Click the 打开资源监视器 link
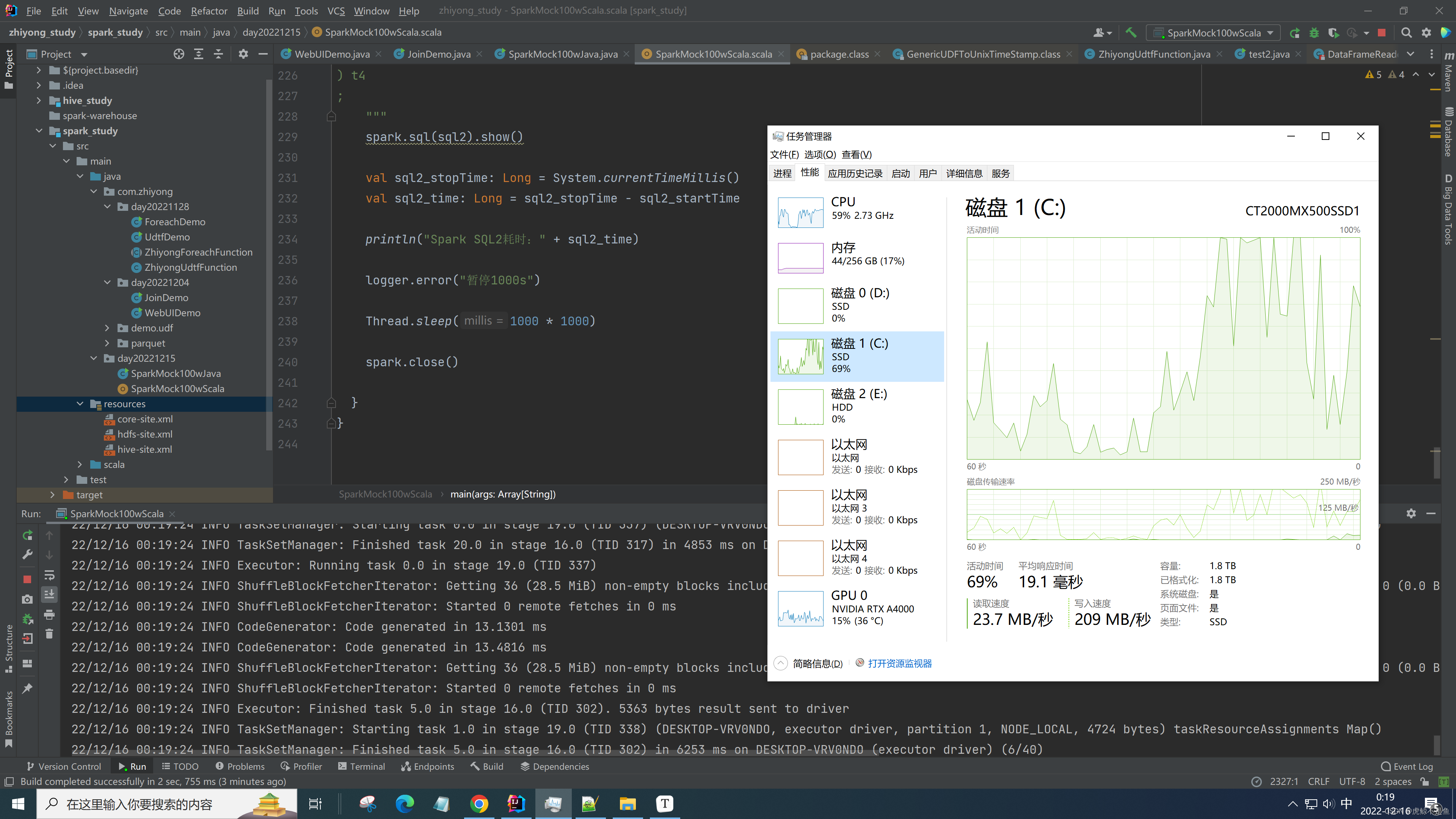Image resolution: width=1456 pixels, height=819 pixels. pos(900,663)
